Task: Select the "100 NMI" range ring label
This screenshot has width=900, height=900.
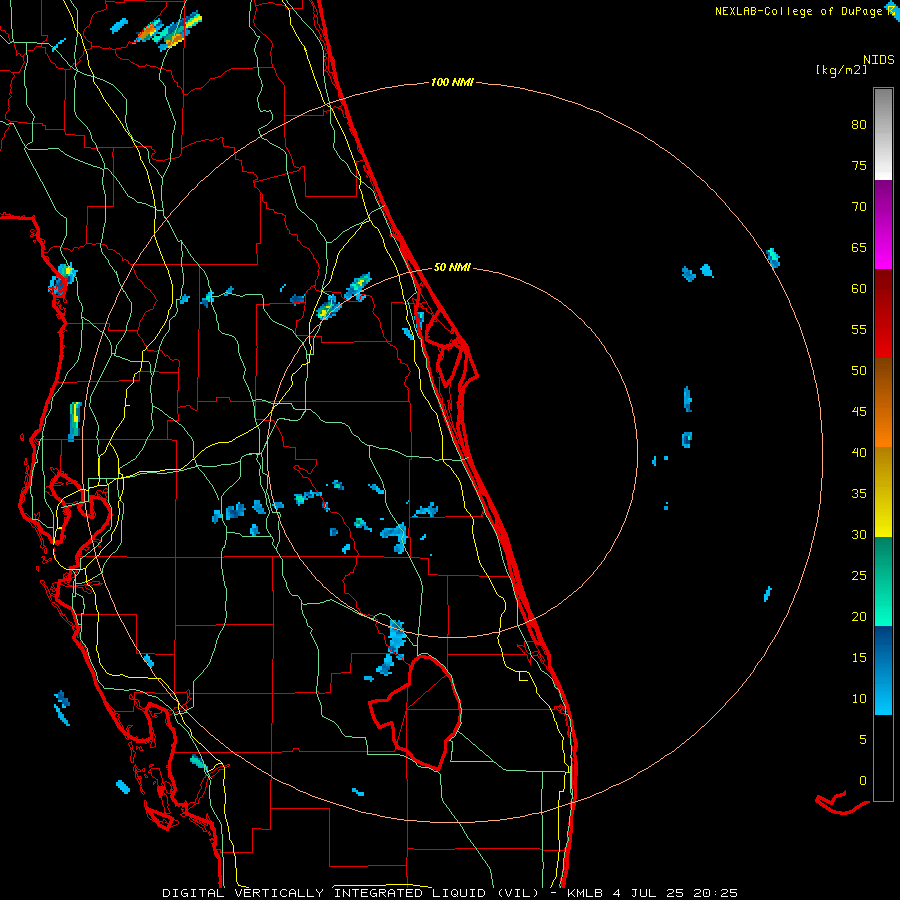Action: 452,83
